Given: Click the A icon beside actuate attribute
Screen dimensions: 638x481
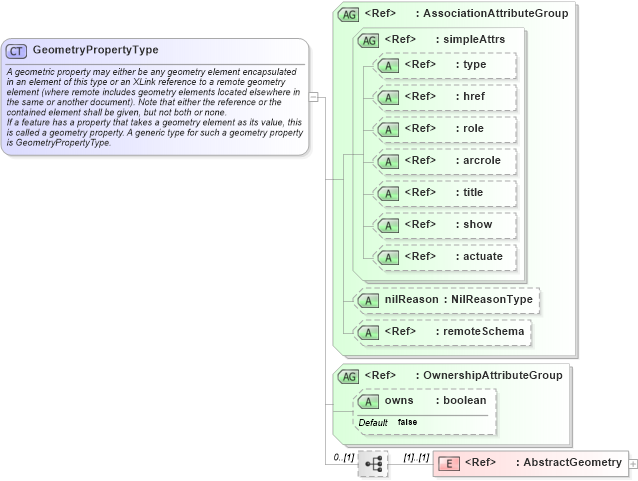Looking at the screenshot, I should 388,258.
